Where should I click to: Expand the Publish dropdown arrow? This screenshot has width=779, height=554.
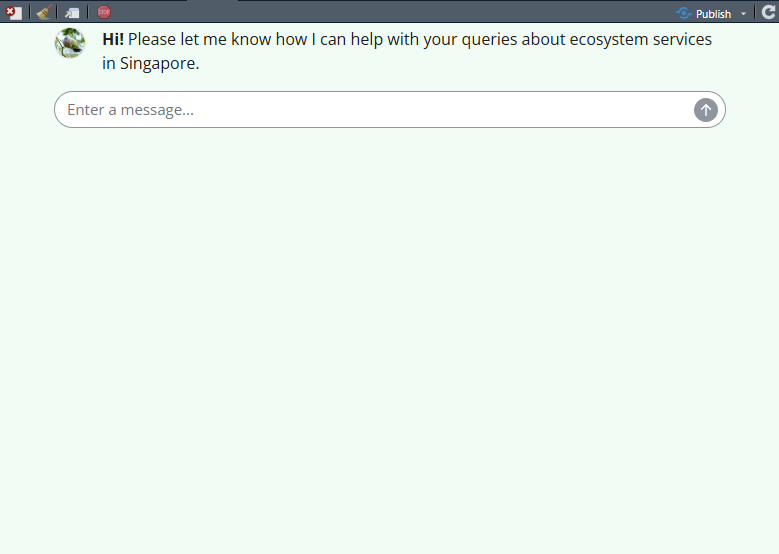click(x=743, y=14)
